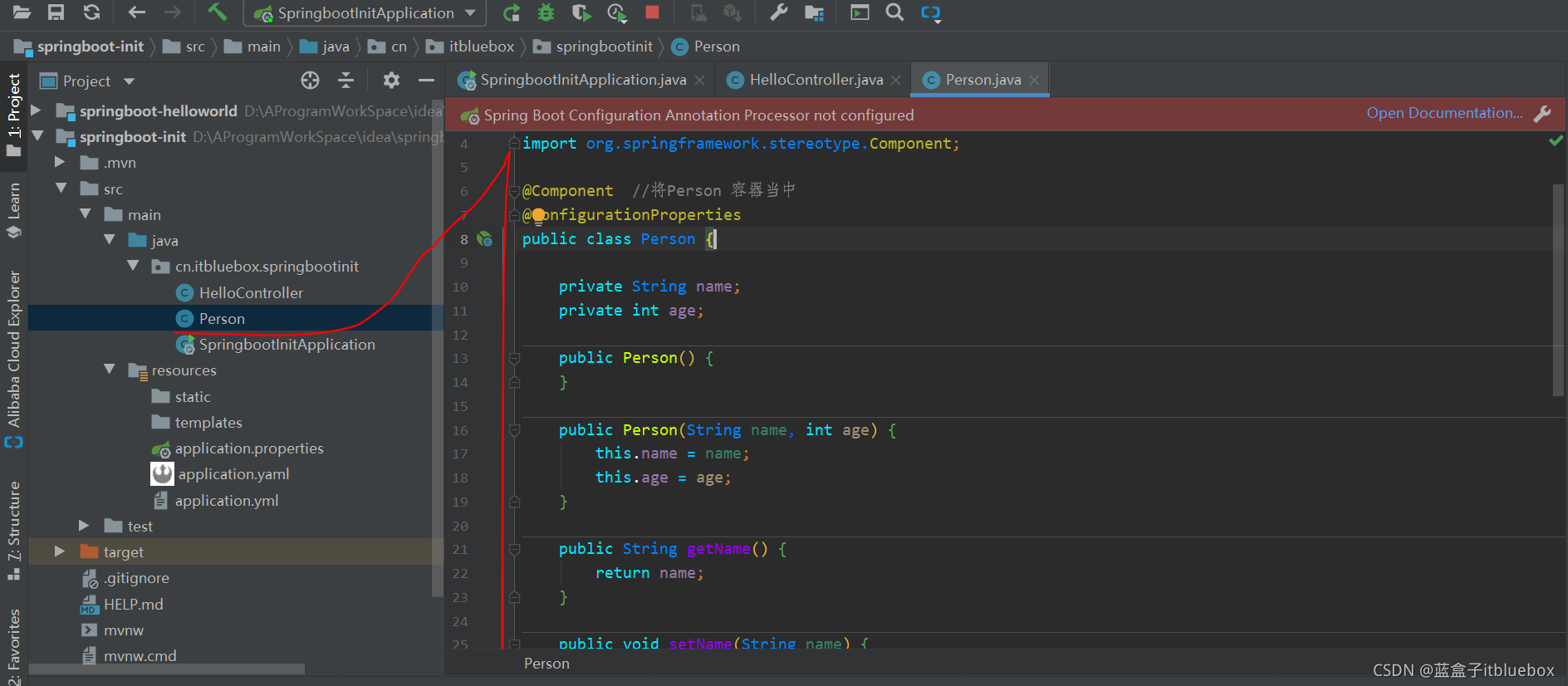Image resolution: width=1568 pixels, height=686 pixels.
Task: Click the locate target crosshair icon
Action: [310, 80]
